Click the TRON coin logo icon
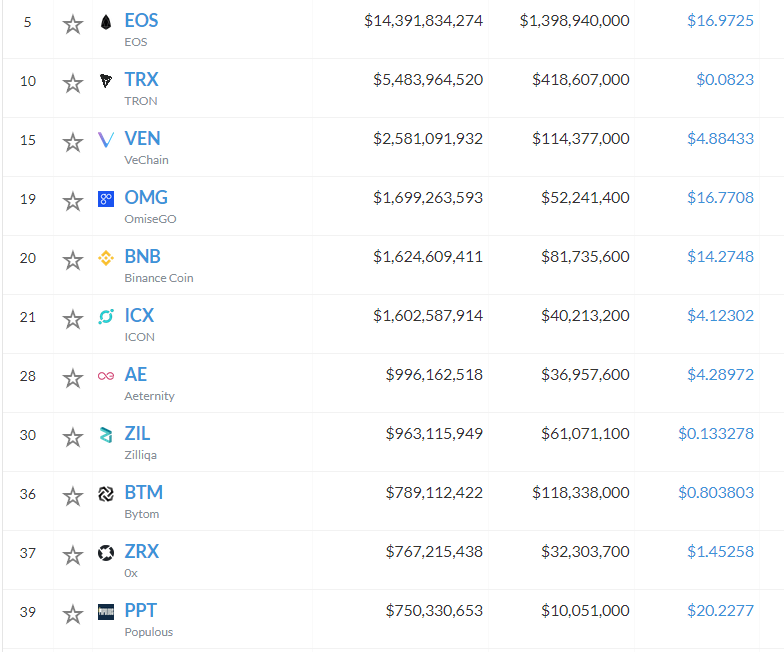The height and width of the screenshot is (652, 784). (x=106, y=80)
